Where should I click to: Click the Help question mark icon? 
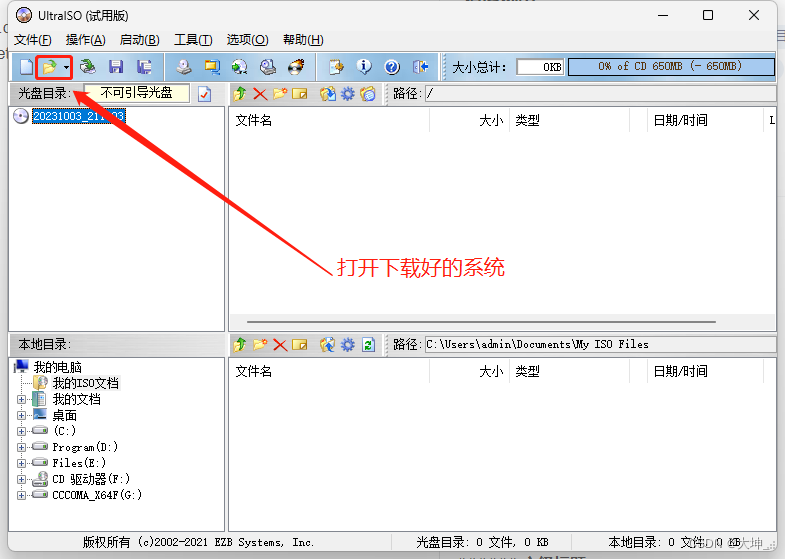coord(392,67)
